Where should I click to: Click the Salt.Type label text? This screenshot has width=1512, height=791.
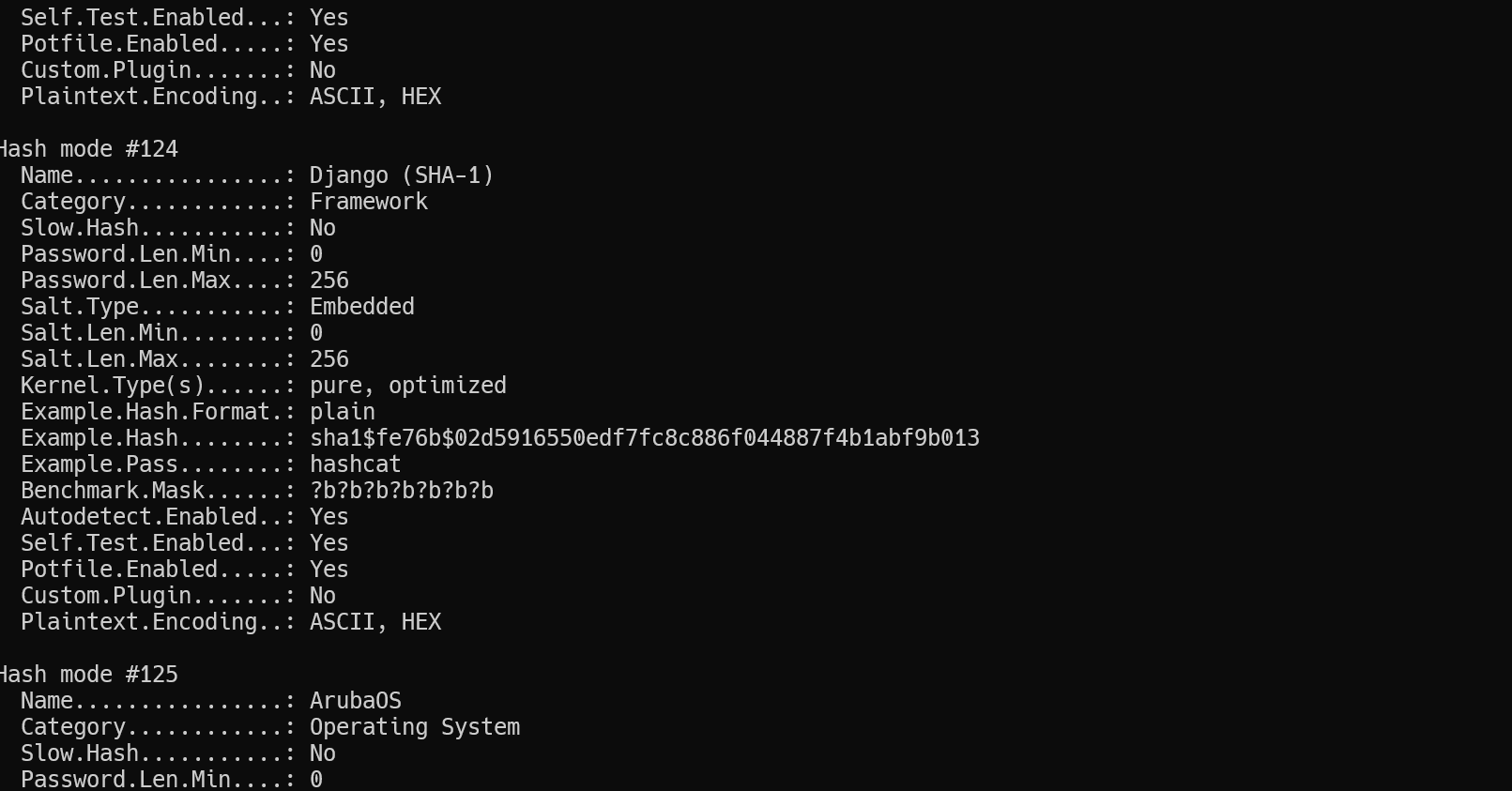pos(80,307)
